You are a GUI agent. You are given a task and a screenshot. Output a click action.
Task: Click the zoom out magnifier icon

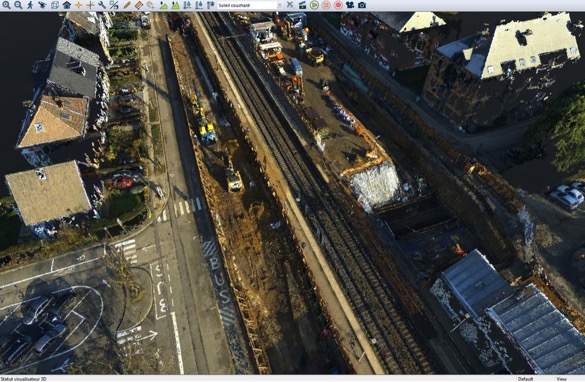[18, 5]
